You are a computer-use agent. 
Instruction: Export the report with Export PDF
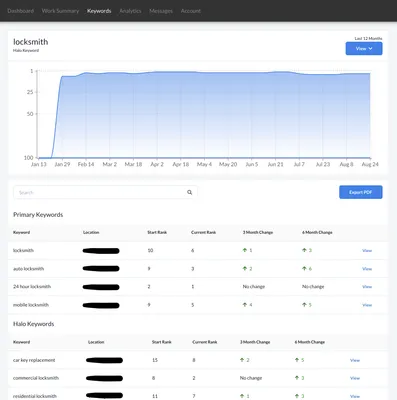tap(361, 192)
